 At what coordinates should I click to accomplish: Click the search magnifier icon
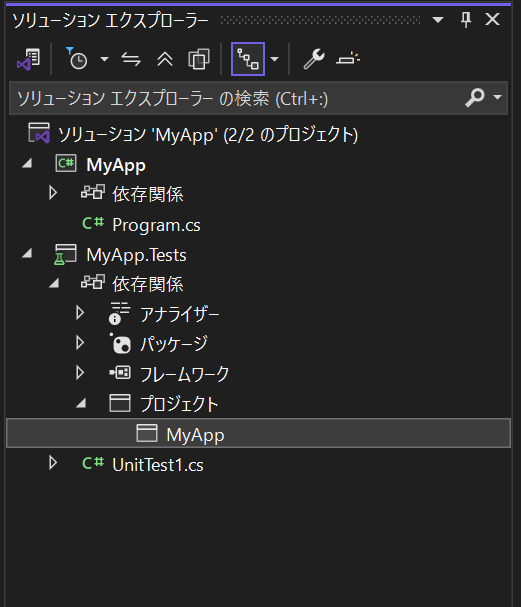pos(475,98)
